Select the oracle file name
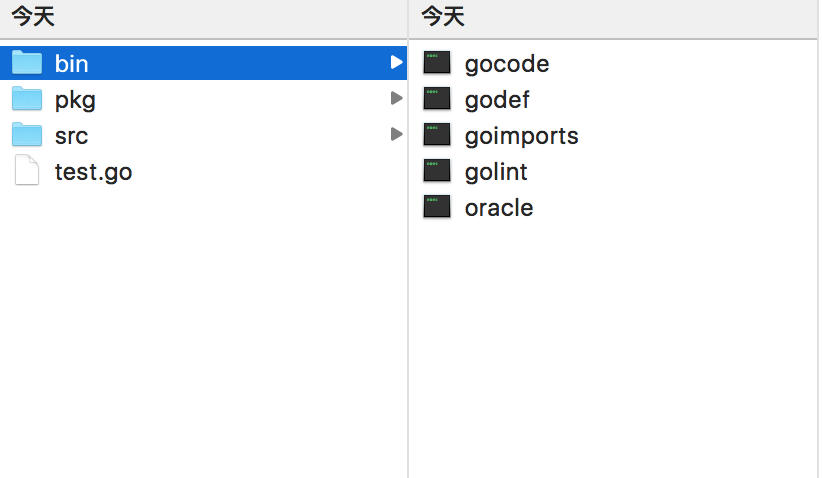Screen dimensions: 822x478 click(499, 208)
